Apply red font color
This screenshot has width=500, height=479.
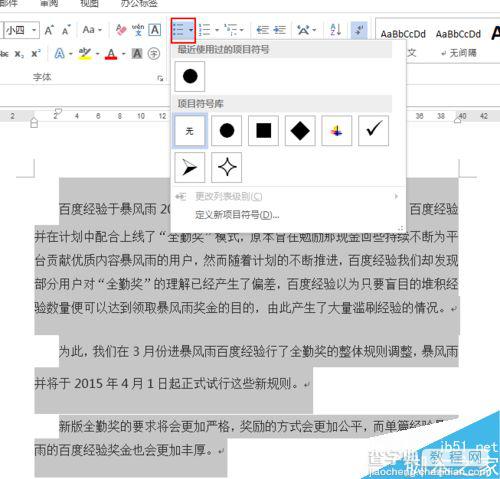[111, 54]
